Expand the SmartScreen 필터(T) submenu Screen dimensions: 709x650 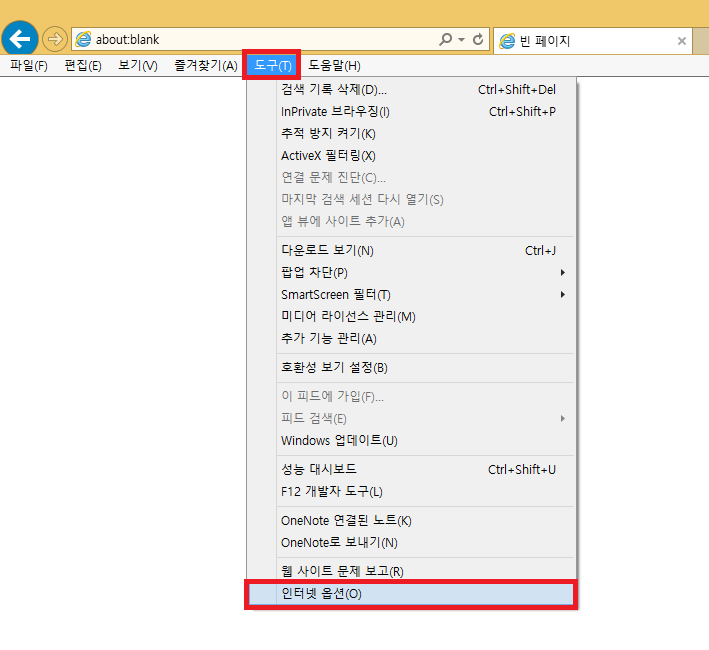(x=411, y=295)
